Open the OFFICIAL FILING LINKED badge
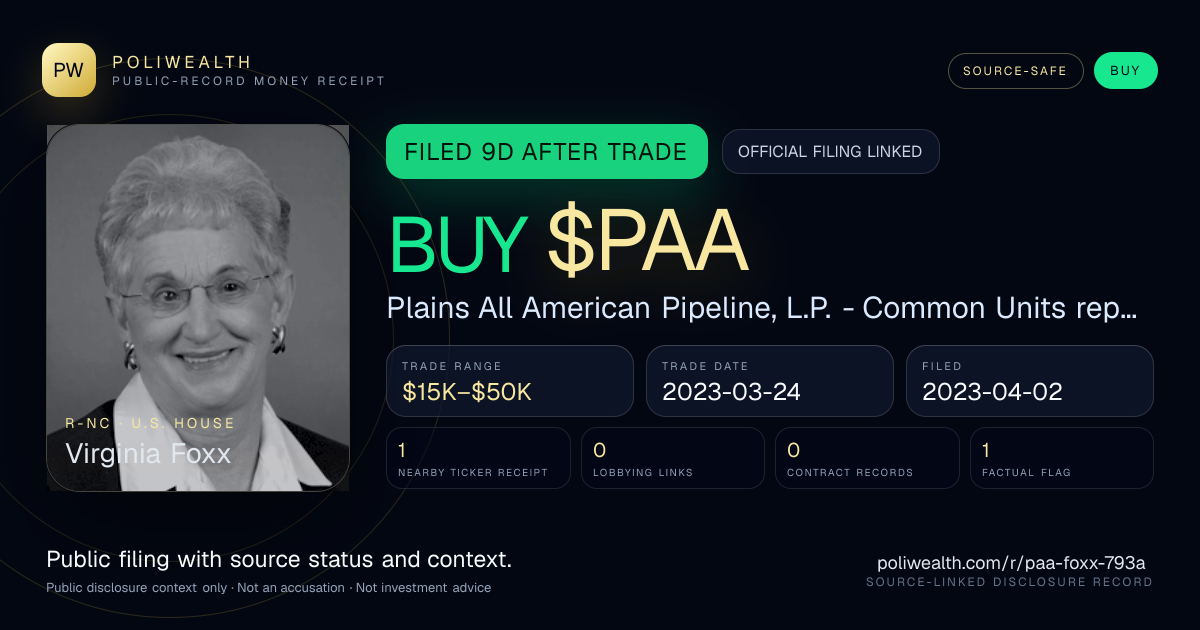1200x630 pixels. [830, 152]
